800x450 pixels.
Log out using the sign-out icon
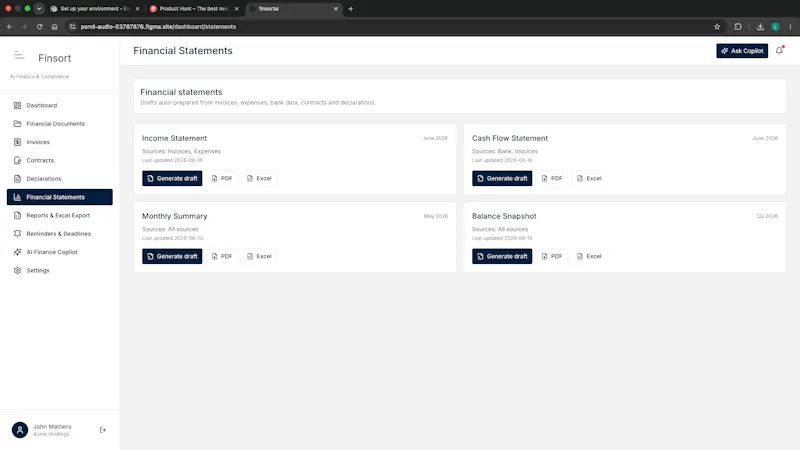(x=103, y=430)
